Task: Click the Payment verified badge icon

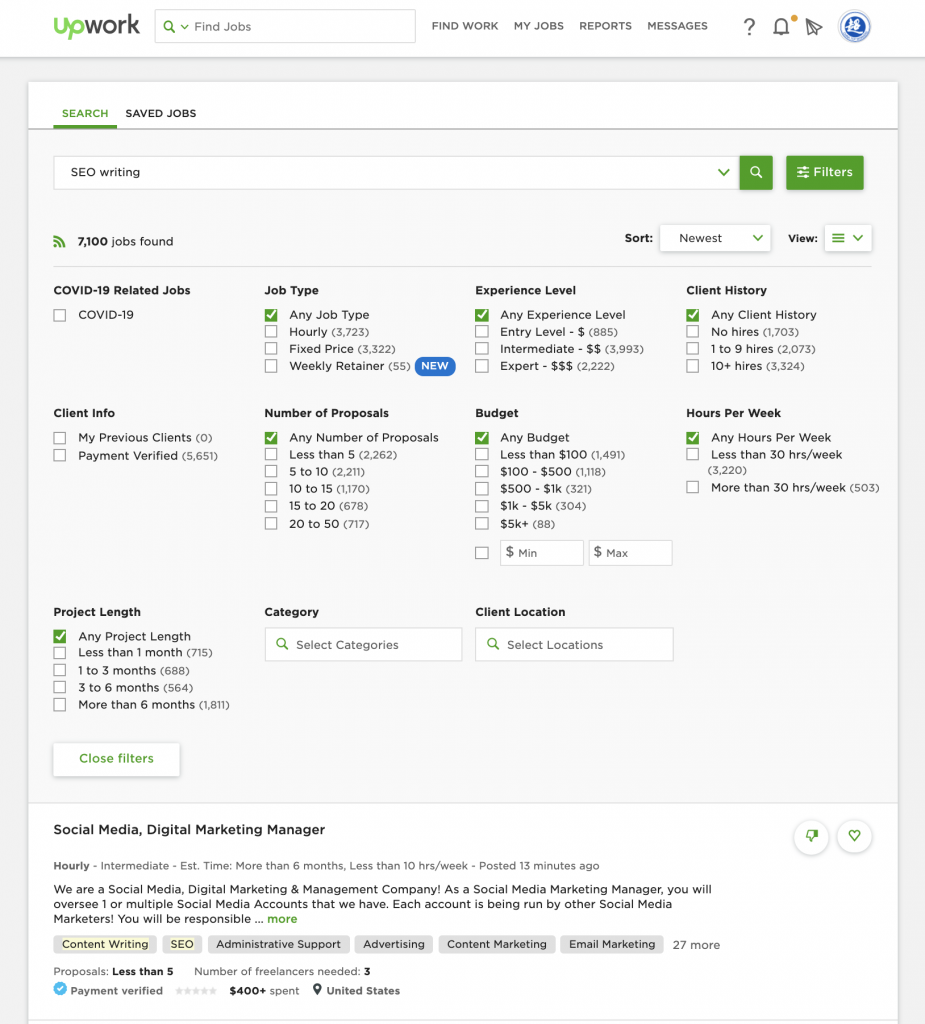Action: point(60,989)
